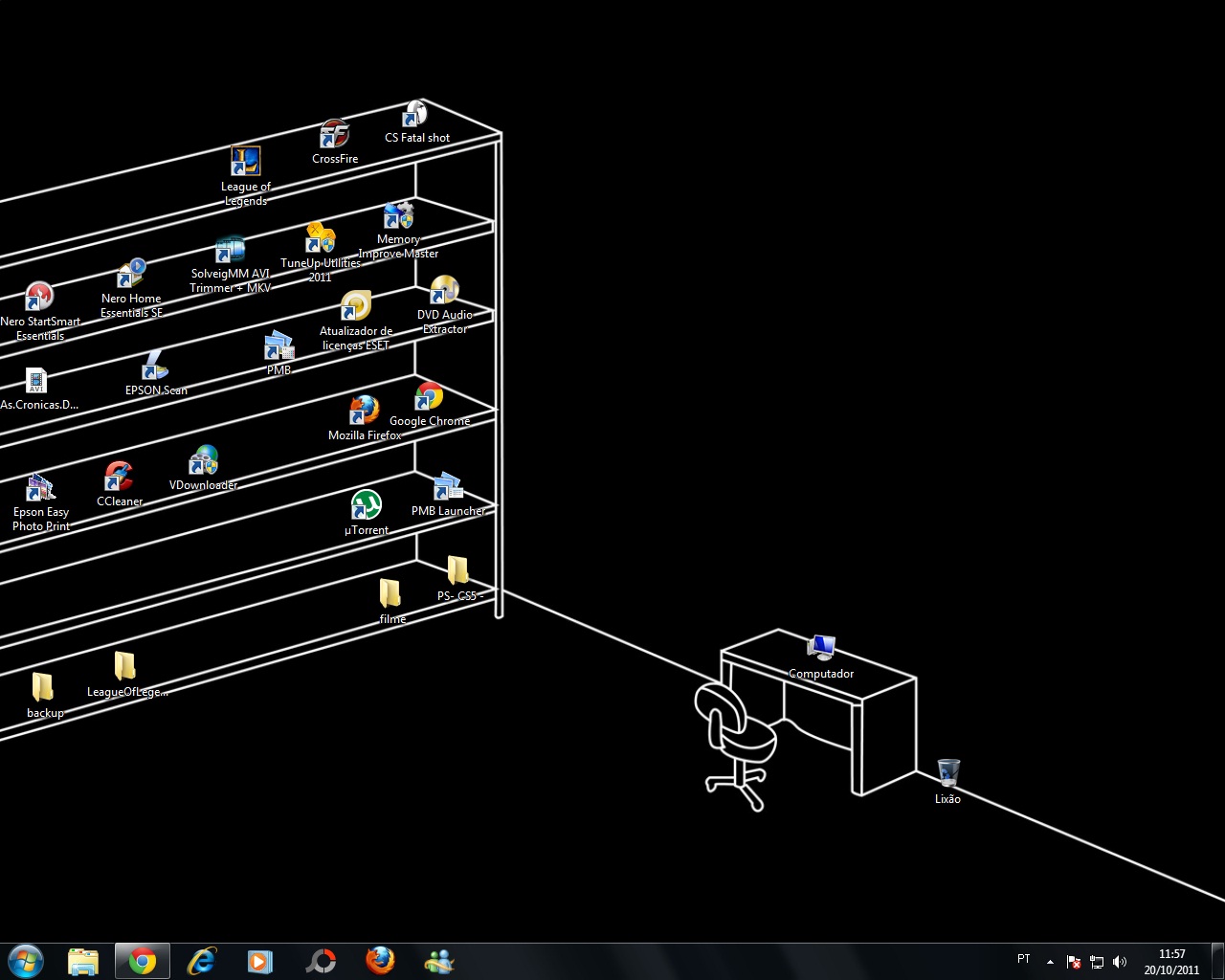The image size is (1225, 980).
Task: Open Nero StartSmart Essentials
Action: 39,296
